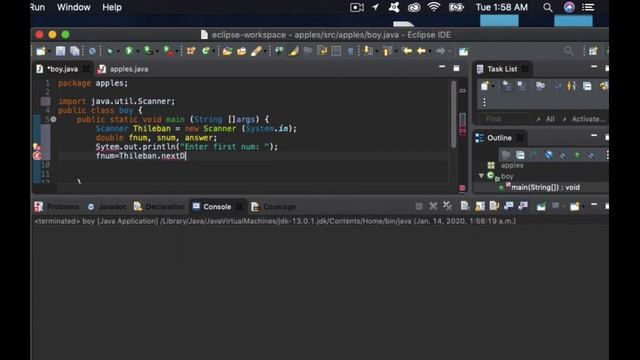Open dropdown arrow beside Debug button
The height and width of the screenshot is (360, 640).
tap(118, 51)
